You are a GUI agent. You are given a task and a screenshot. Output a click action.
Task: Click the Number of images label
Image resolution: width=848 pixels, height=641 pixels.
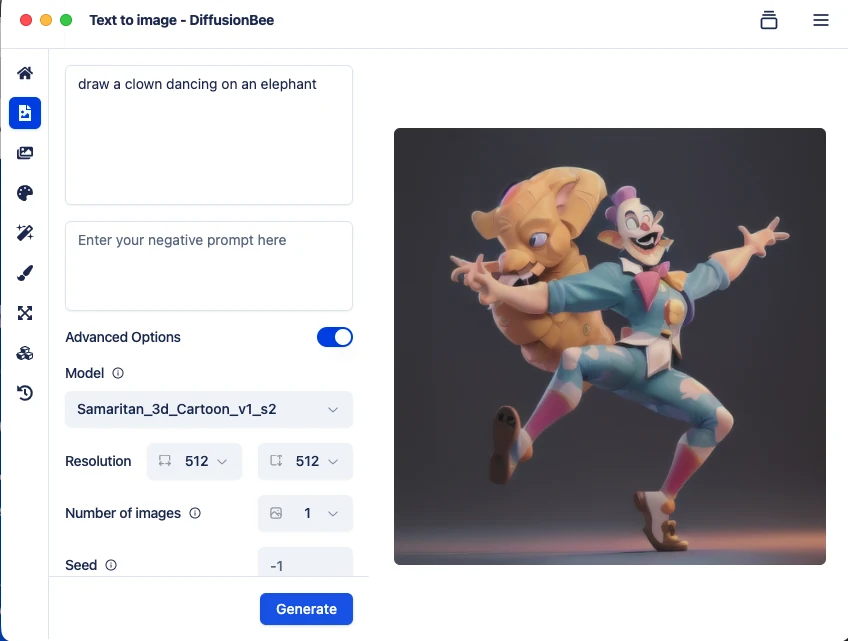point(123,513)
